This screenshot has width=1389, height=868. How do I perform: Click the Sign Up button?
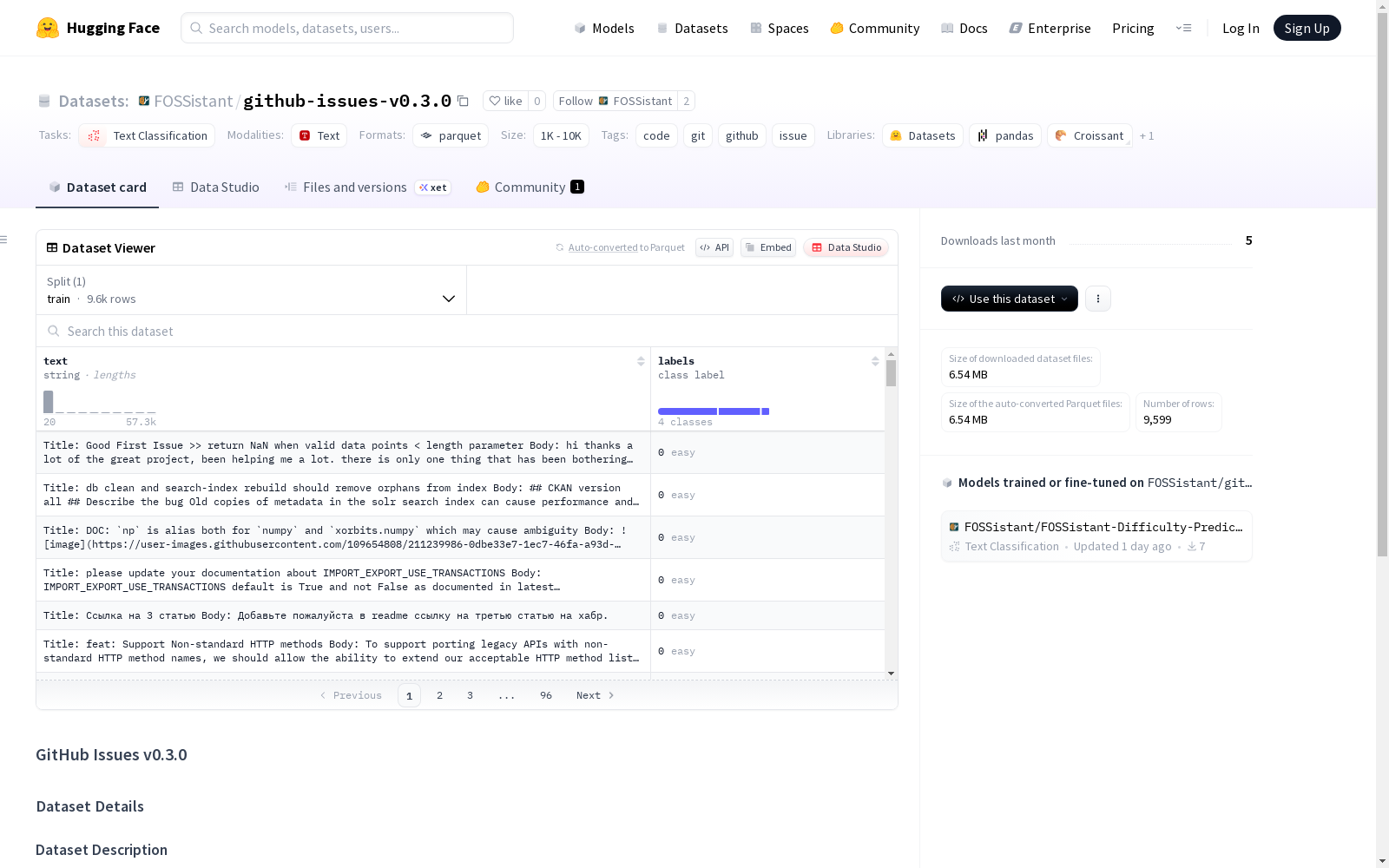(x=1307, y=28)
